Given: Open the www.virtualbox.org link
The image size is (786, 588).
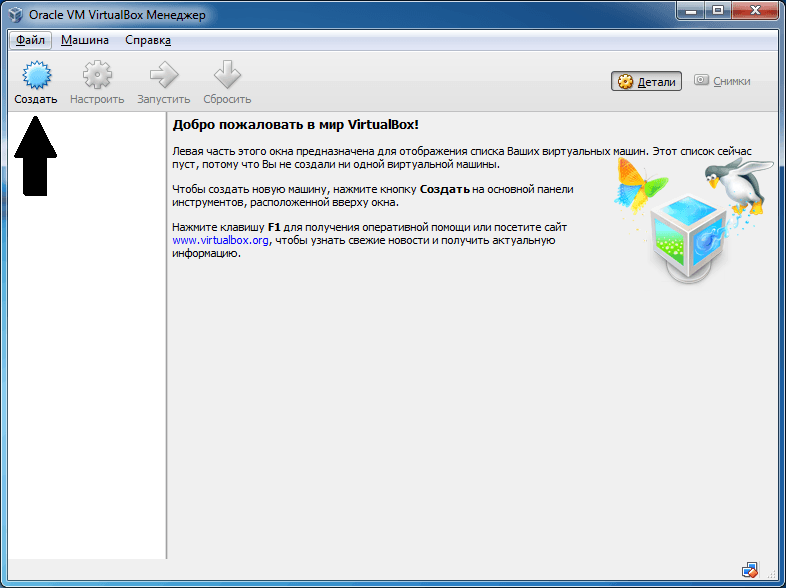Looking at the screenshot, I should click(x=220, y=240).
